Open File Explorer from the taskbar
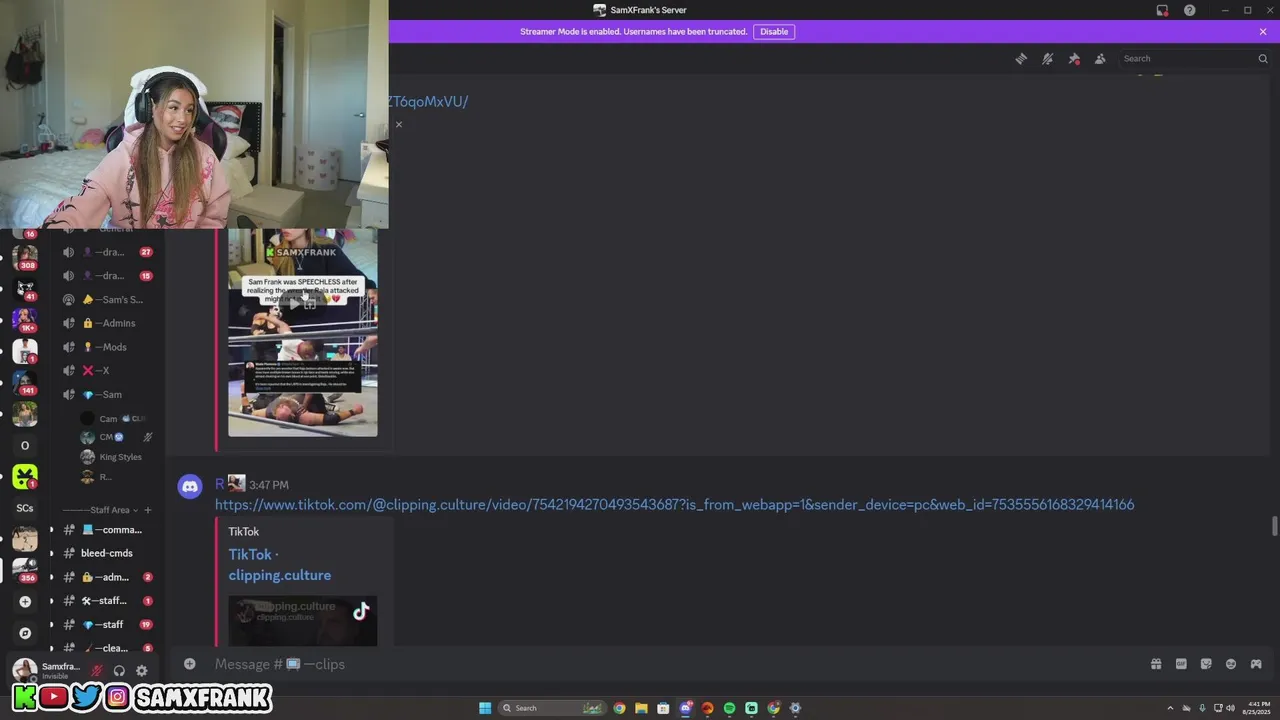 point(641,708)
